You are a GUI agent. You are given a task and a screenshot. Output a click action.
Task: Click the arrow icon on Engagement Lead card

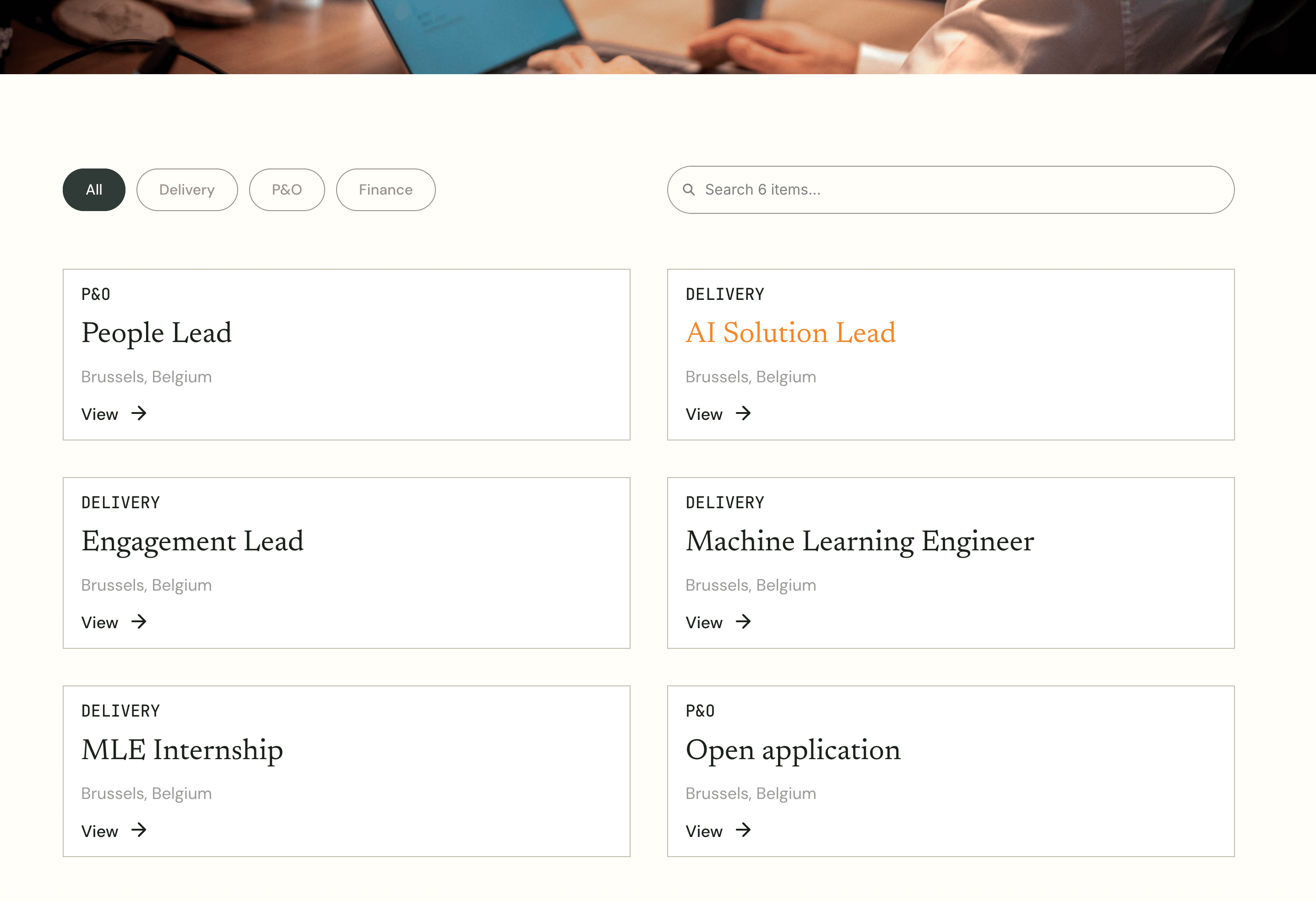coord(139,622)
